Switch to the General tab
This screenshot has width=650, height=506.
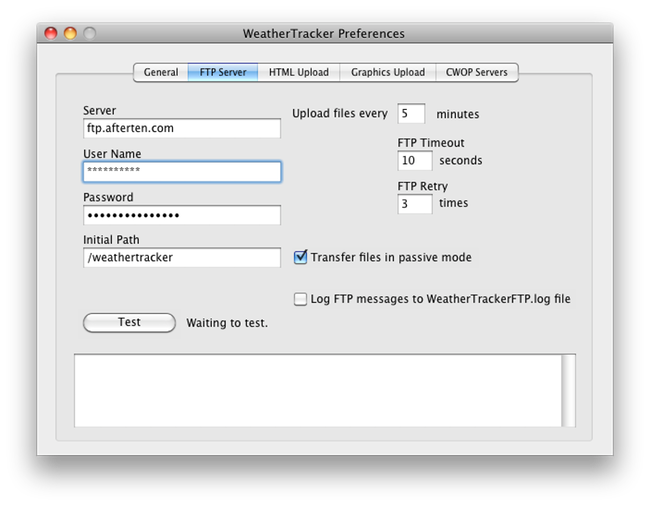(161, 73)
